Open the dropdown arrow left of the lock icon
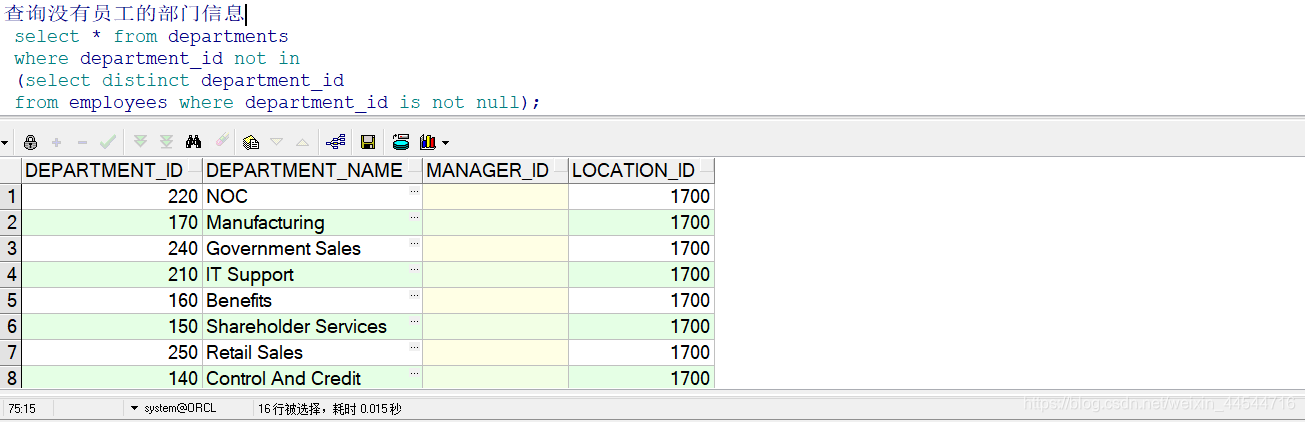Screen dimensions: 1305x422 (x=5, y=143)
